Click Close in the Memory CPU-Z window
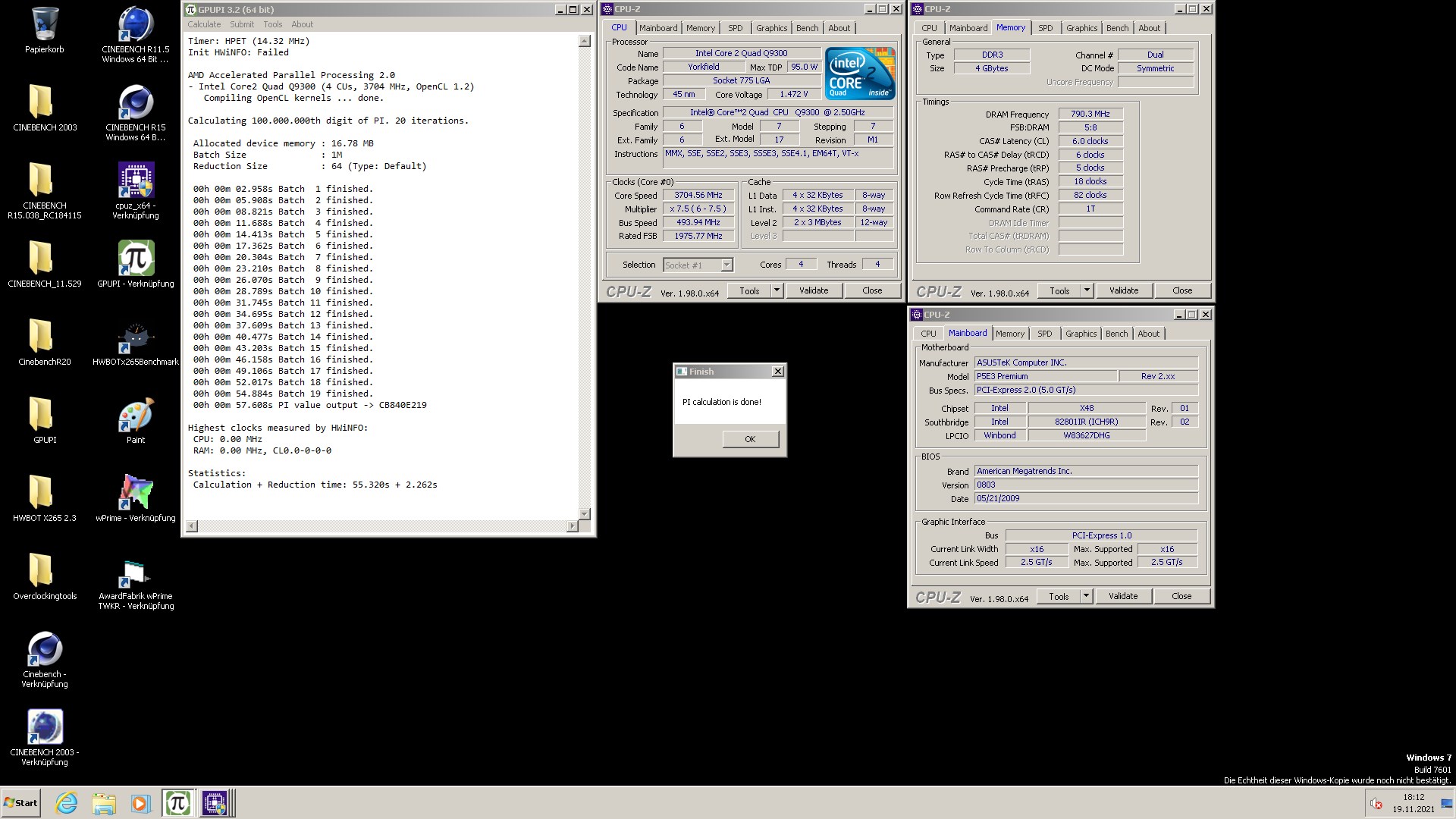 1181,290
